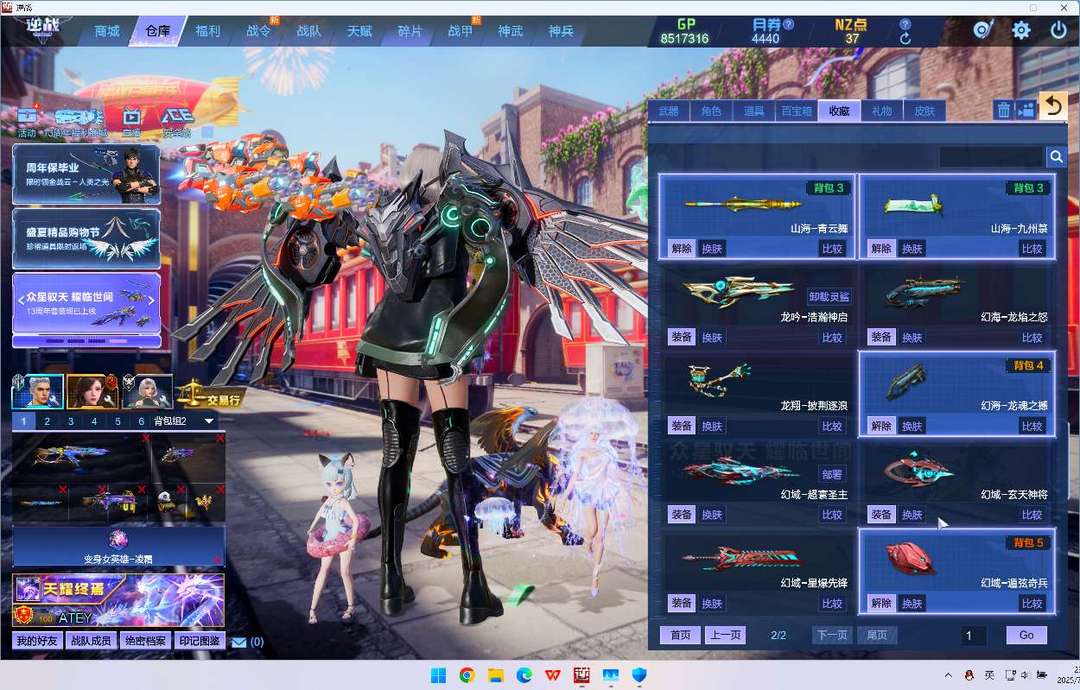Show previous promotional banner with left chevron
The image size is (1080, 690).
tap(21, 300)
